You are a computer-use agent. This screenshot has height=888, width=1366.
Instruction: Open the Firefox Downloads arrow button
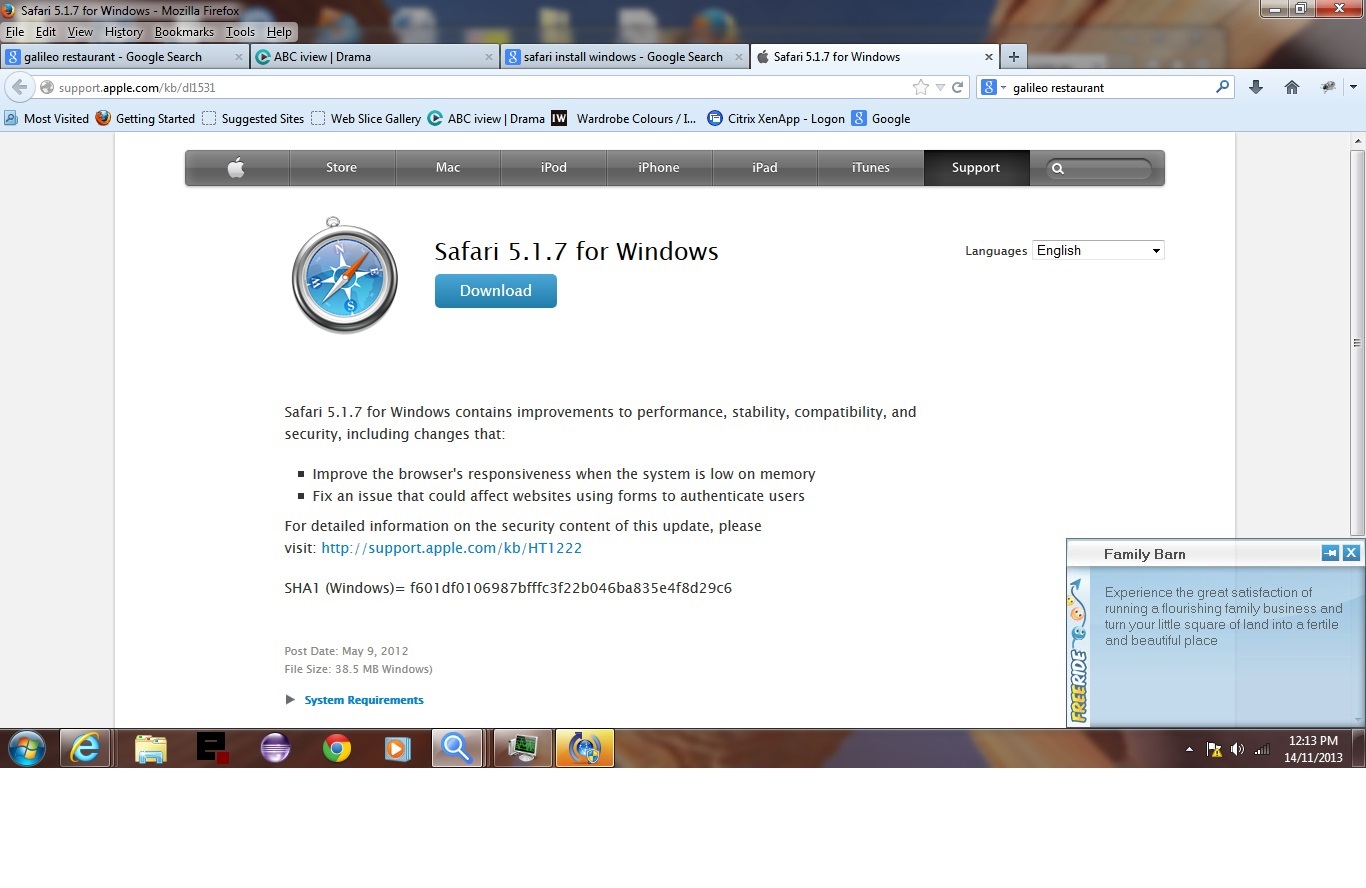(1256, 88)
